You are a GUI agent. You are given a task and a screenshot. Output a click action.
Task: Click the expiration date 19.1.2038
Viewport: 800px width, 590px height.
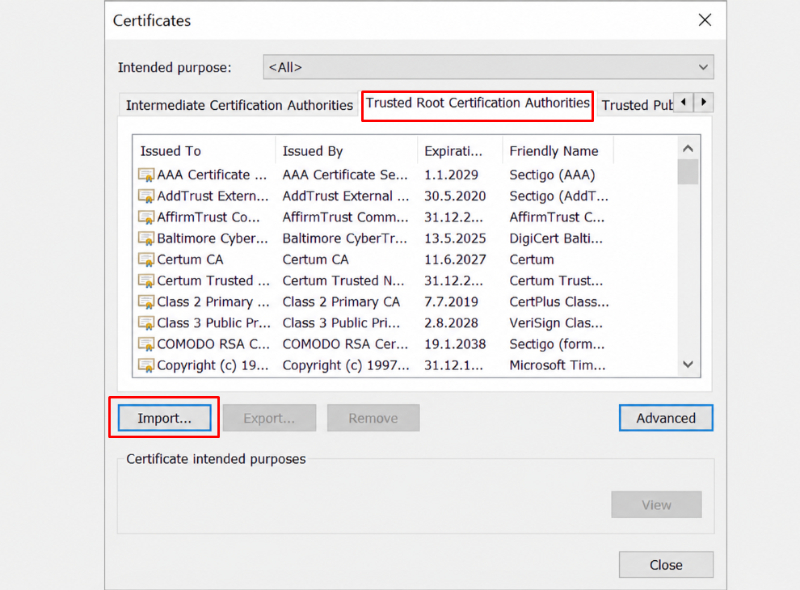click(455, 345)
